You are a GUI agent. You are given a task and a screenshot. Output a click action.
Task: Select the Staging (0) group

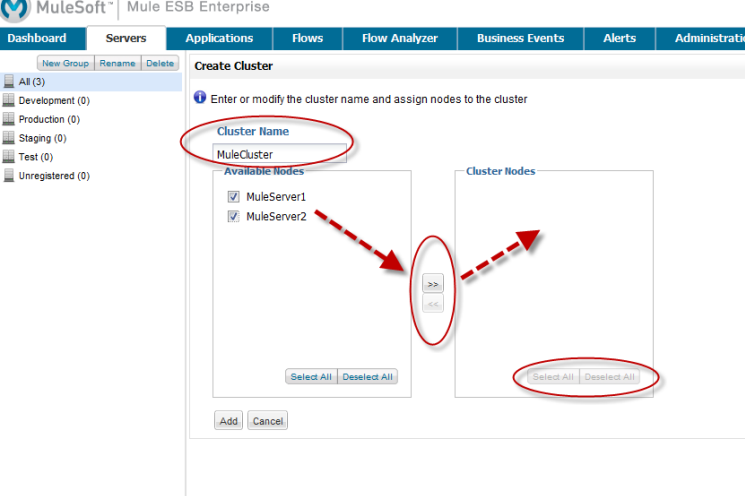(x=43, y=138)
